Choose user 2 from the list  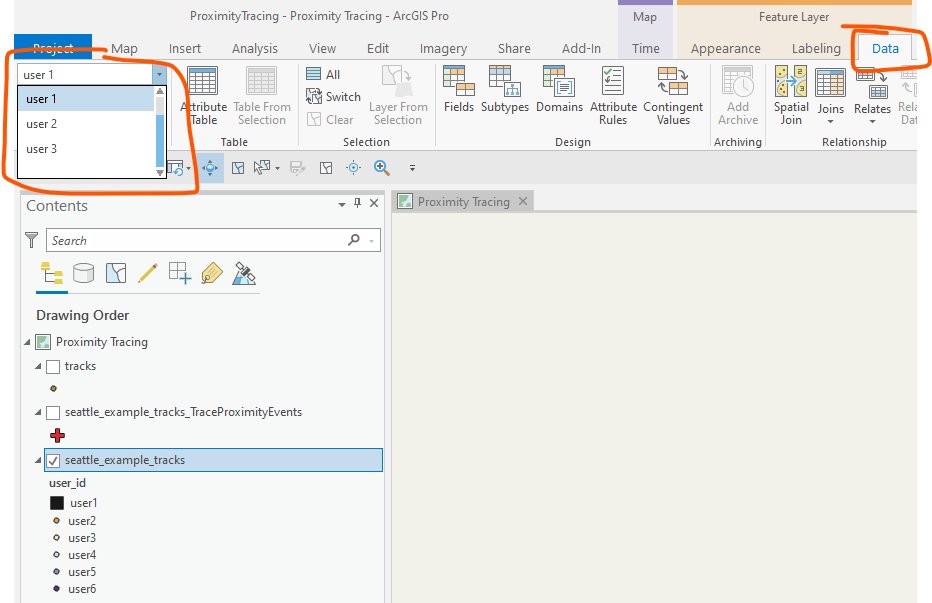[86, 124]
